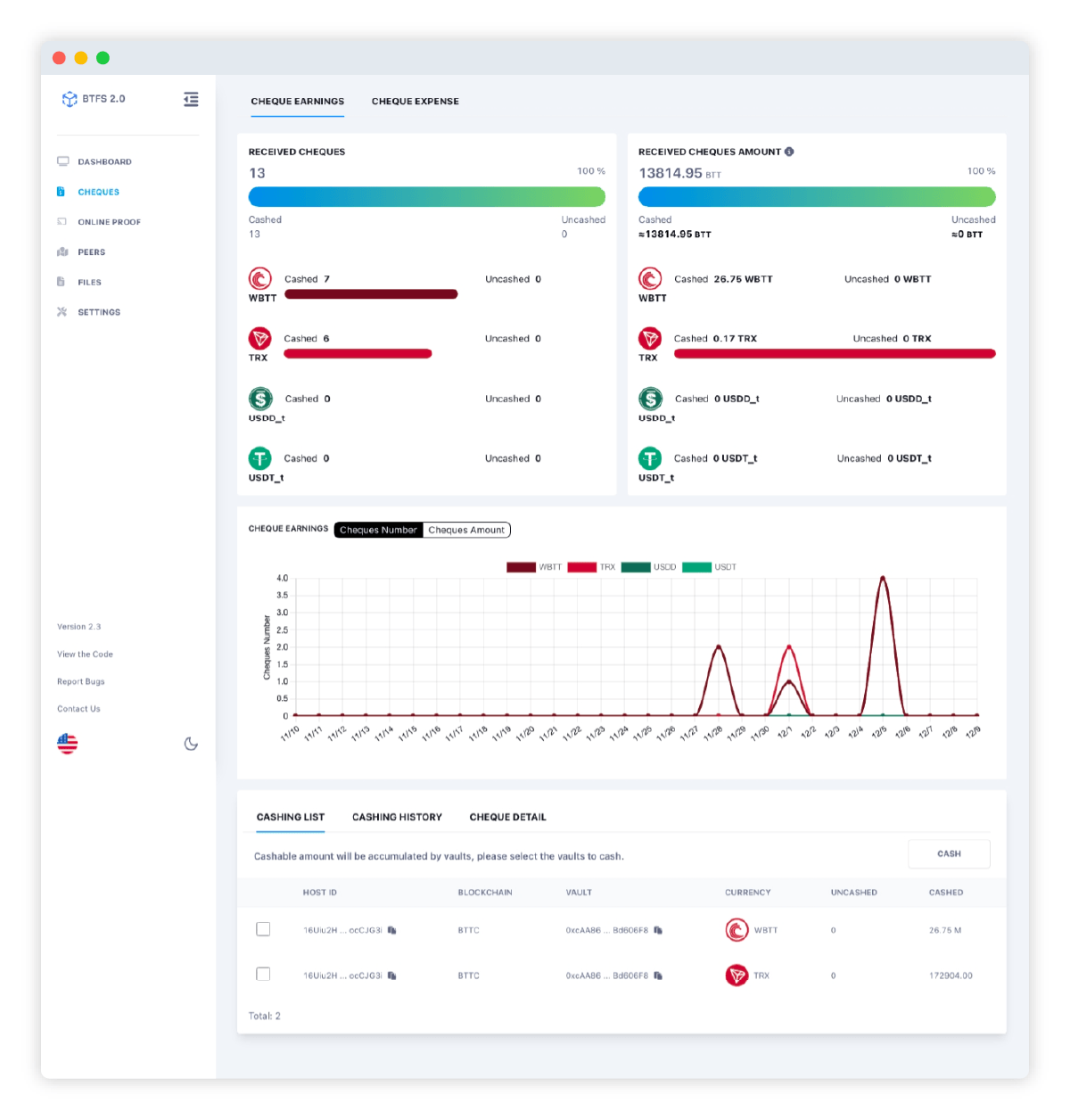Switch chart to Cheques Amount

(466, 530)
